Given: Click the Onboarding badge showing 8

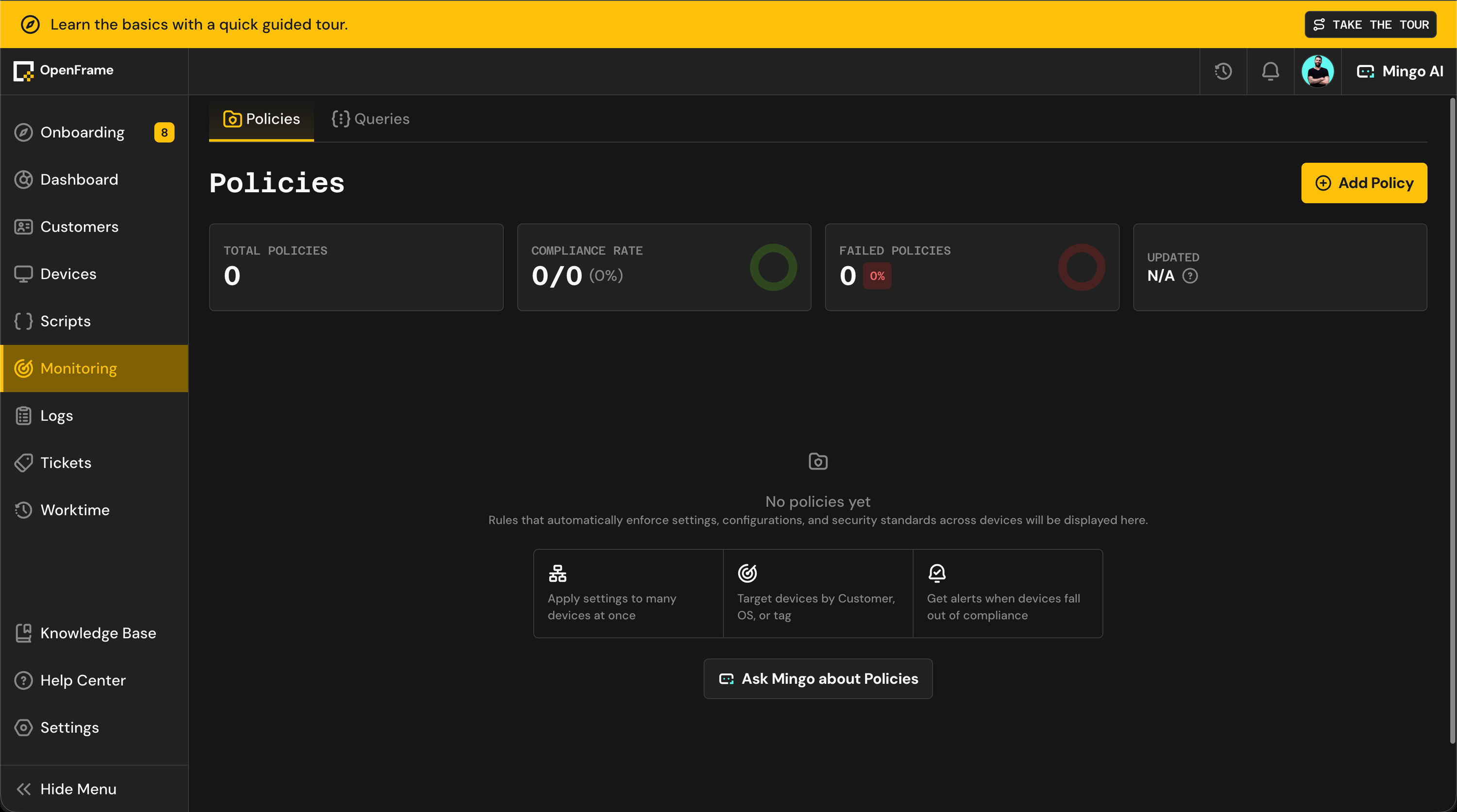Looking at the screenshot, I should click(164, 132).
